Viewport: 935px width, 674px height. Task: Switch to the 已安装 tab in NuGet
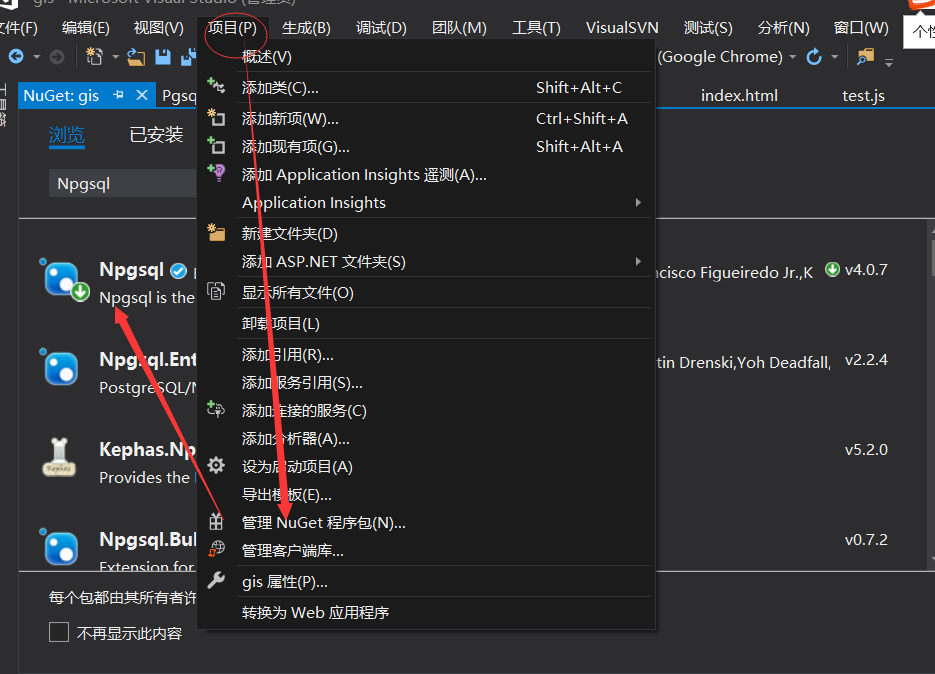click(x=156, y=135)
